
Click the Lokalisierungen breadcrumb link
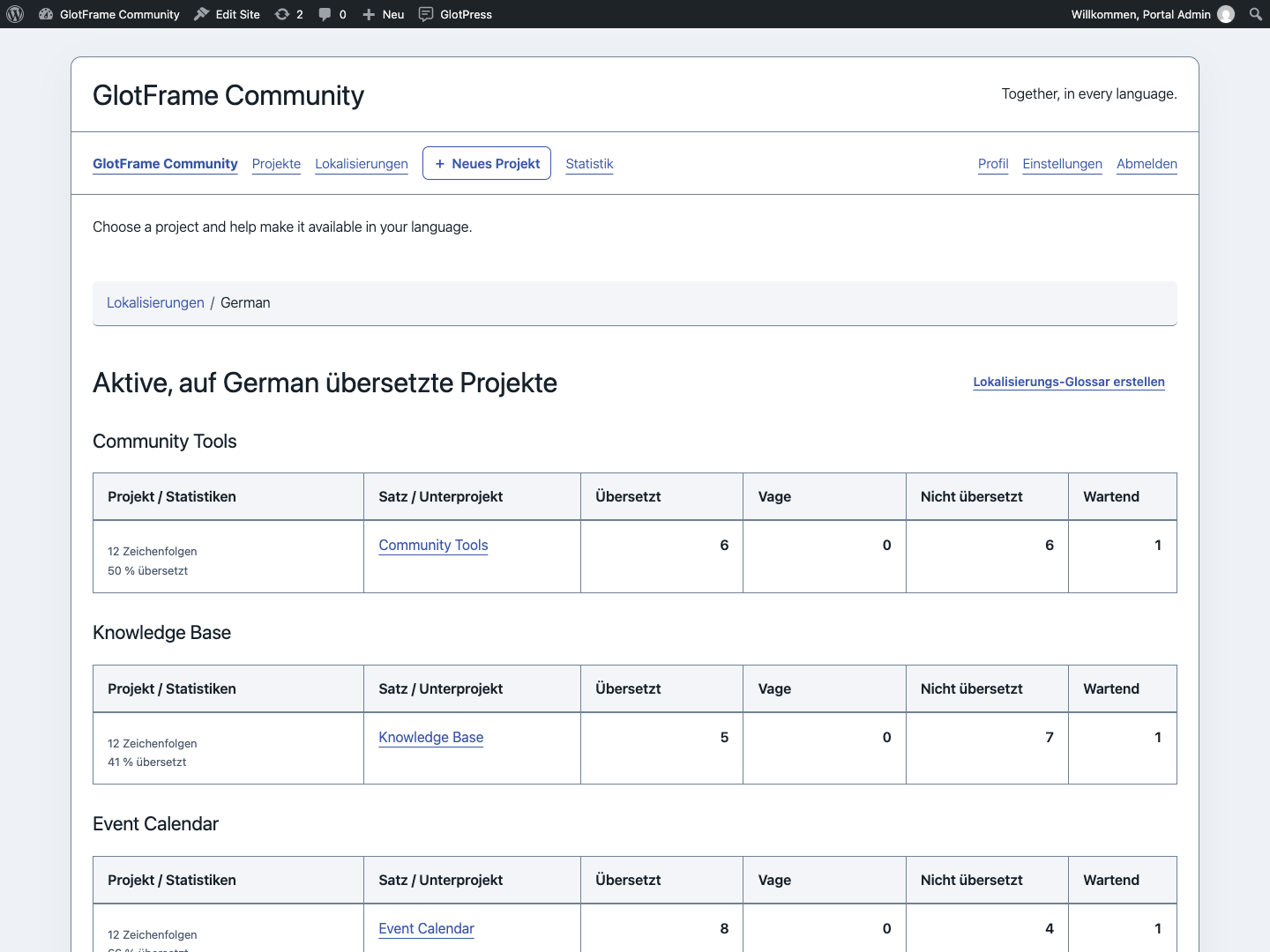[x=155, y=302]
